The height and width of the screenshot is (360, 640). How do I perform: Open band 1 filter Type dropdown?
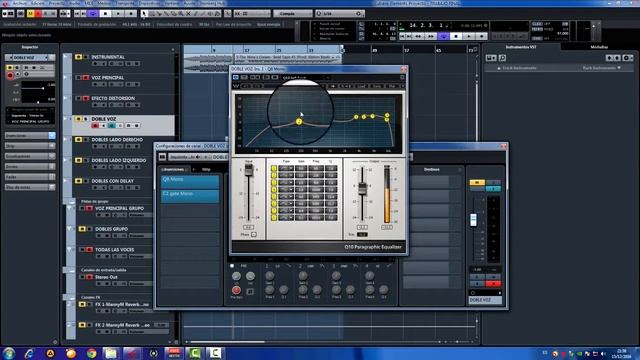click(x=286, y=168)
